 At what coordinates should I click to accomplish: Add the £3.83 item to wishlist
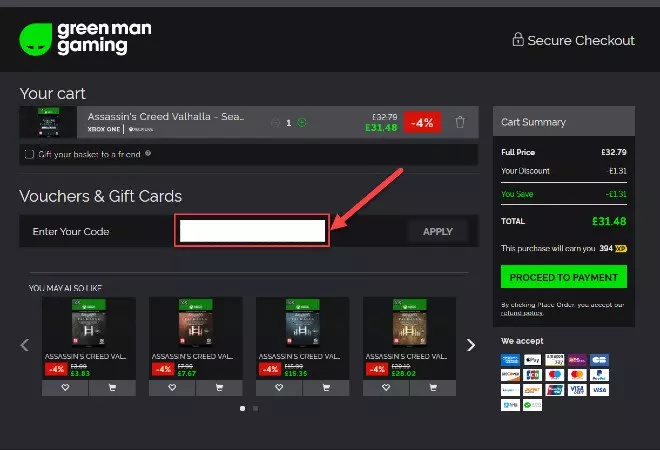[65, 388]
